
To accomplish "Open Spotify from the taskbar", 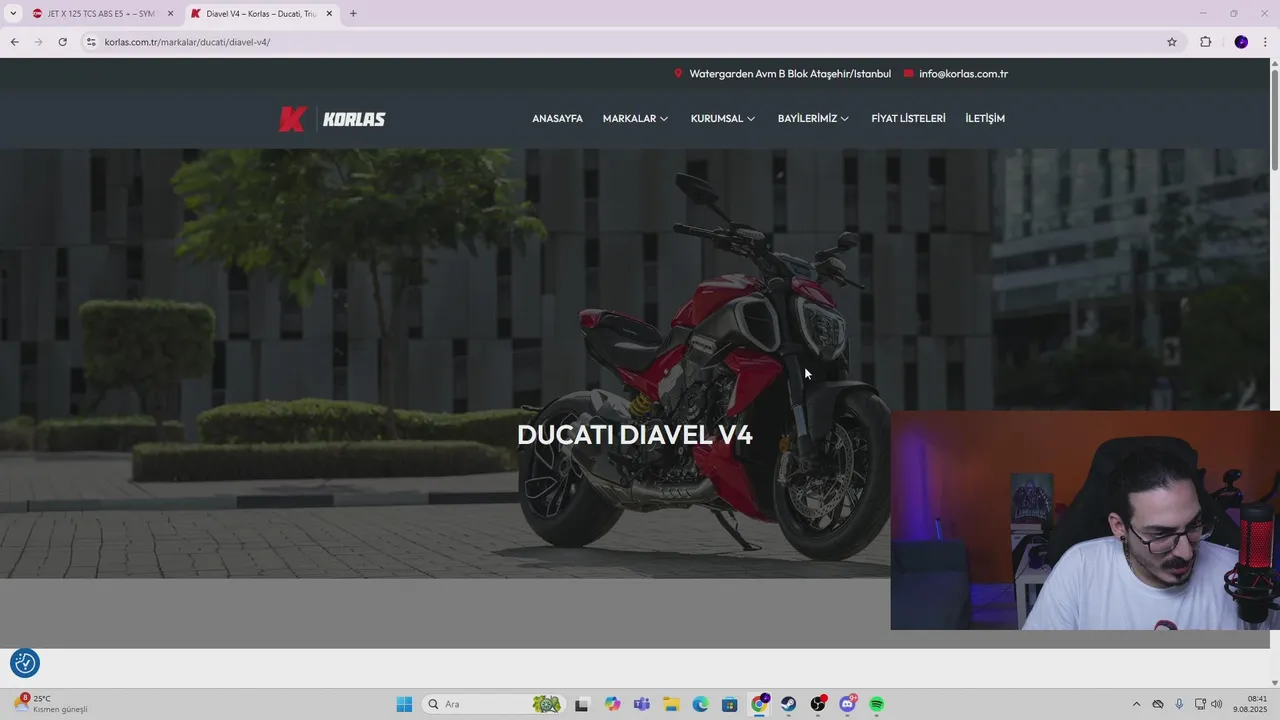I will click(x=877, y=704).
